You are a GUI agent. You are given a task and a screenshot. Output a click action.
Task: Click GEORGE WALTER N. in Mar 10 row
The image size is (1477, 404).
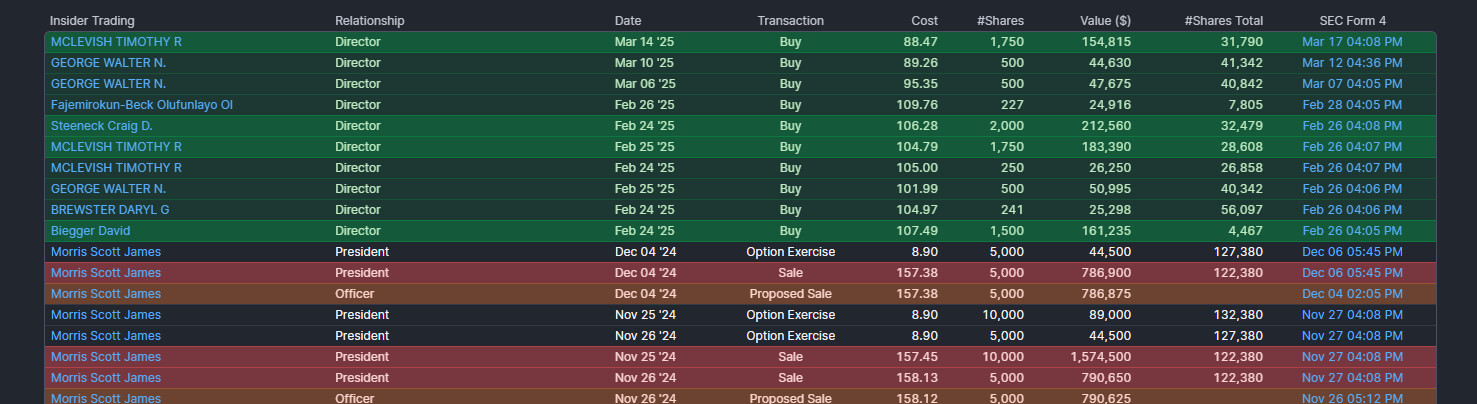[108, 63]
